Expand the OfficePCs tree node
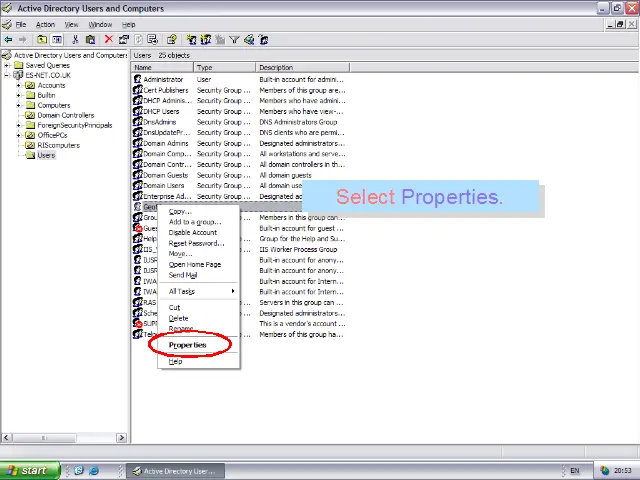The width and height of the screenshot is (640, 480). pyautogui.click(x=18, y=135)
